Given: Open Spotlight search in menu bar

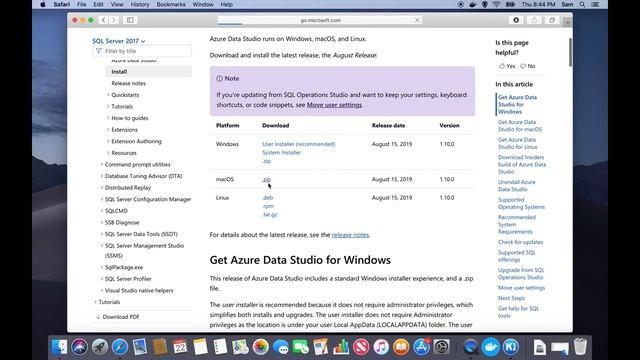Looking at the screenshot, I should click(582, 4).
